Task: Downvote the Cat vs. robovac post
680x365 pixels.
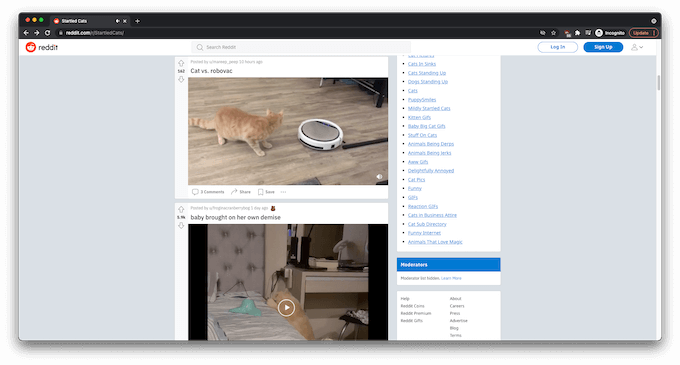Action: tap(181, 79)
